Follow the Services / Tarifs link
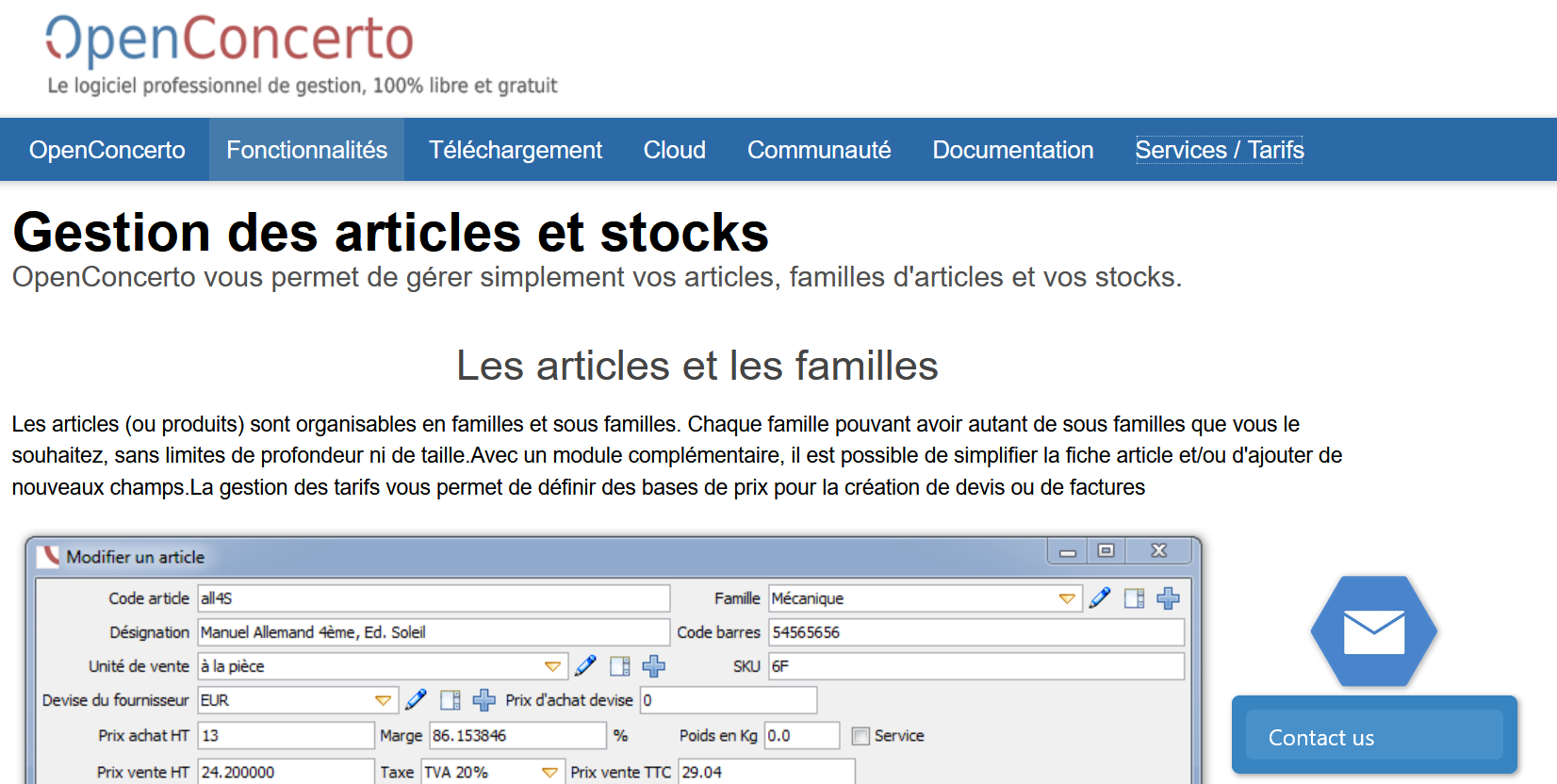 tap(1220, 150)
